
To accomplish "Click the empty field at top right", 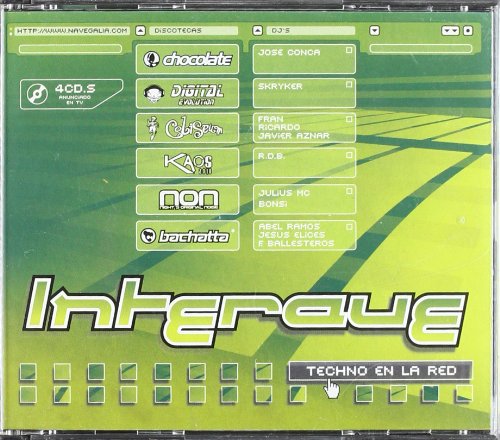I will pyautogui.click(x=421, y=49).
